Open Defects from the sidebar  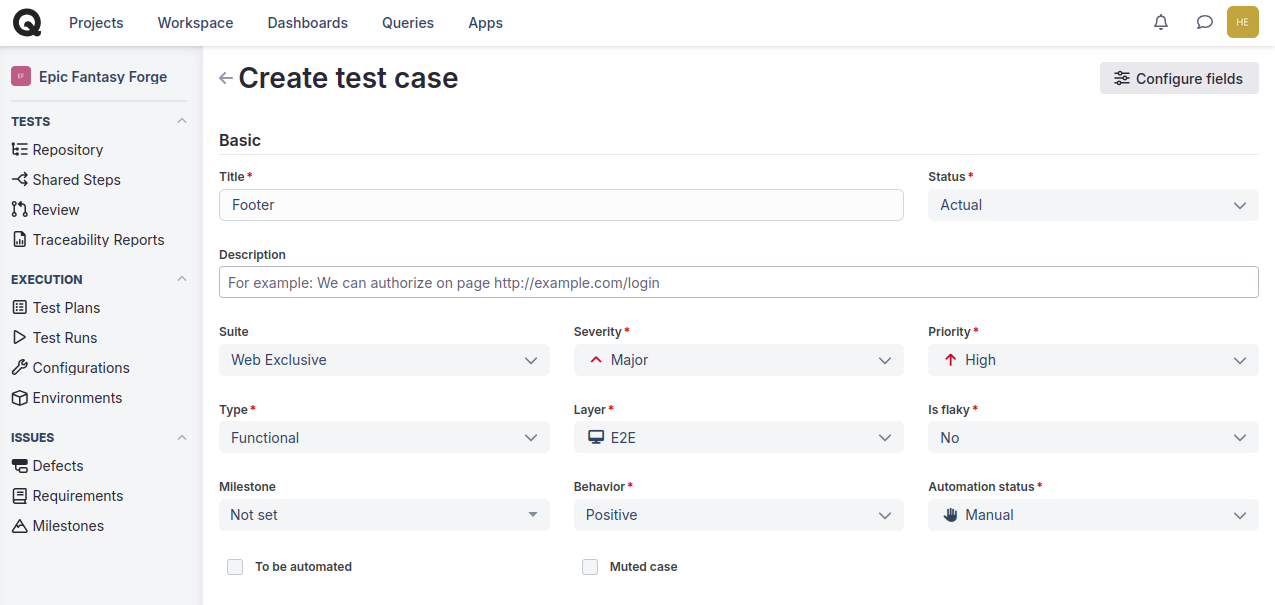click(58, 466)
